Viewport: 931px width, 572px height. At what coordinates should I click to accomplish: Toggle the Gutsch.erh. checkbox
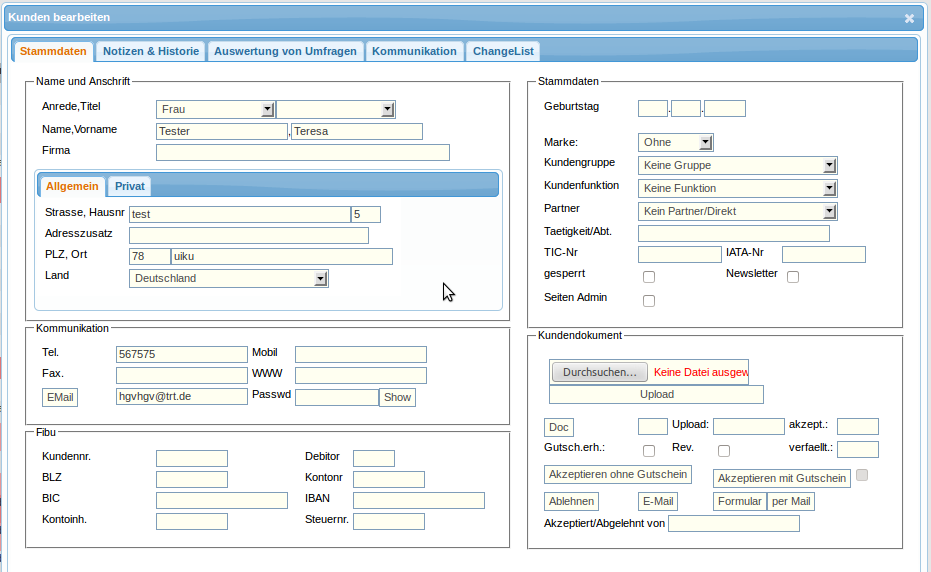coord(649,451)
